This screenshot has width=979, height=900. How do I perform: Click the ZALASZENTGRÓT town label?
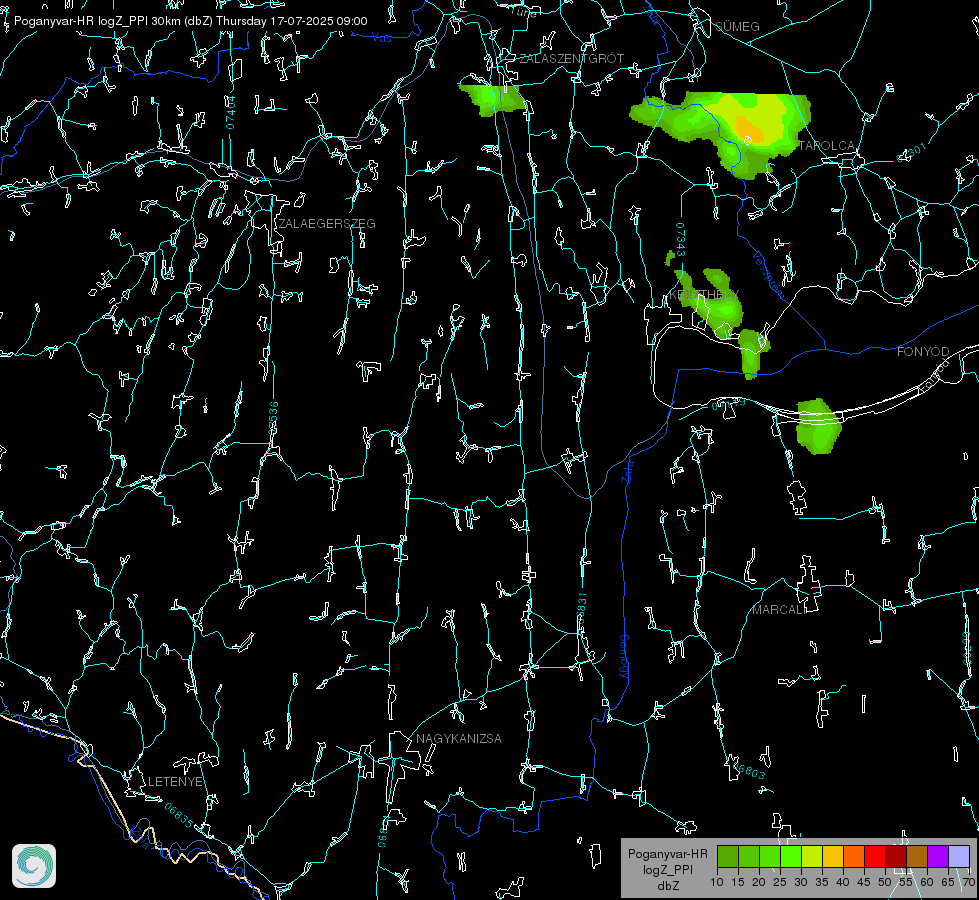click(x=572, y=59)
